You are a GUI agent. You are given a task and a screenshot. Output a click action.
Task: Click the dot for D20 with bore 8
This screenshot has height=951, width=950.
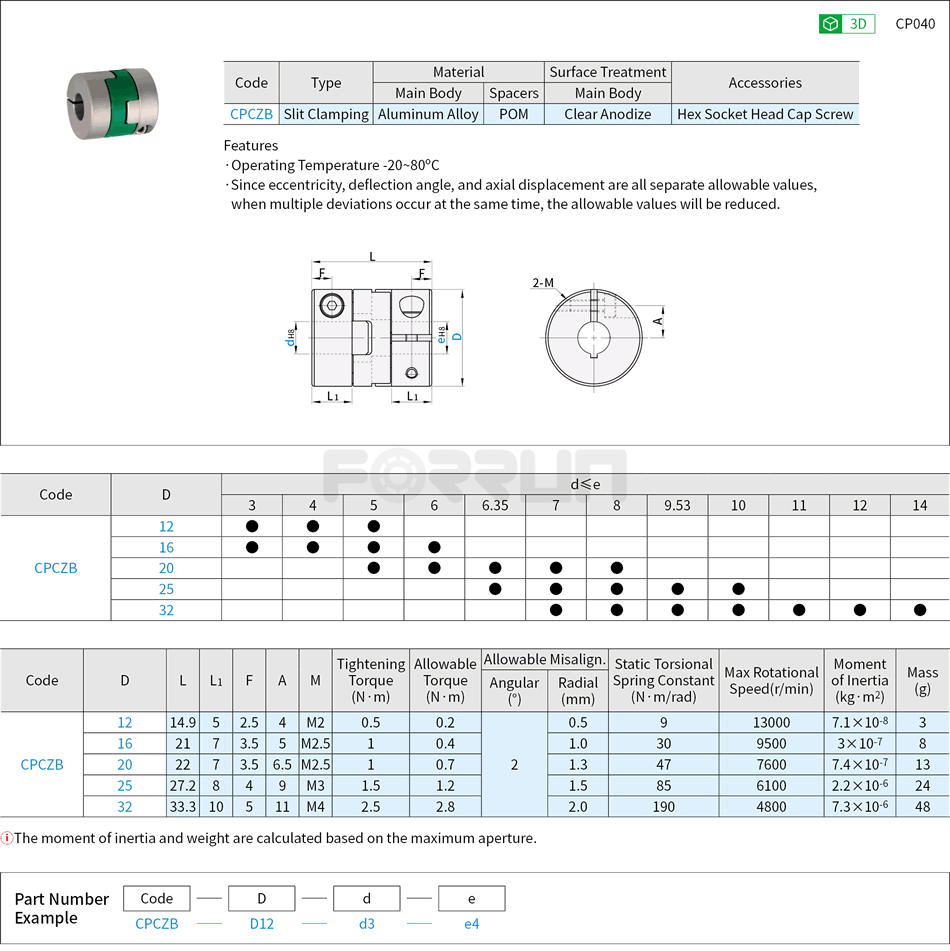pyautogui.click(x=617, y=568)
